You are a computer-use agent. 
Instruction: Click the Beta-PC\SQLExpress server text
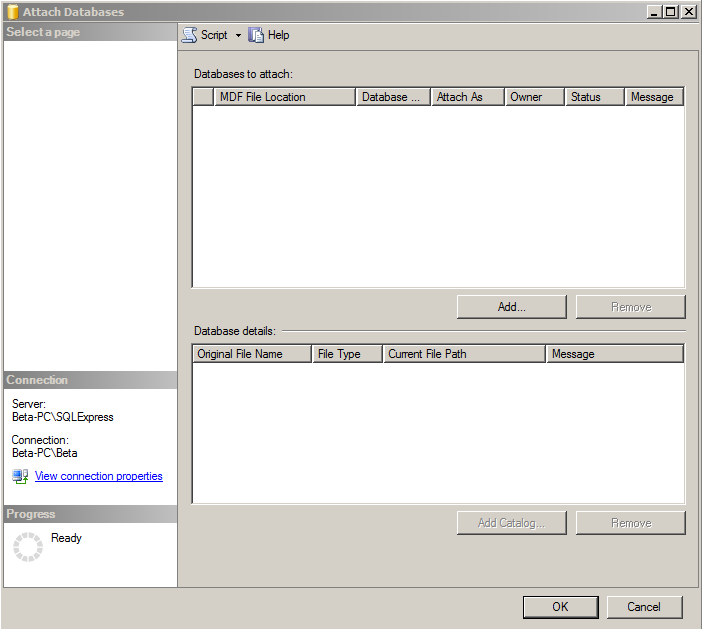[x=63, y=417]
